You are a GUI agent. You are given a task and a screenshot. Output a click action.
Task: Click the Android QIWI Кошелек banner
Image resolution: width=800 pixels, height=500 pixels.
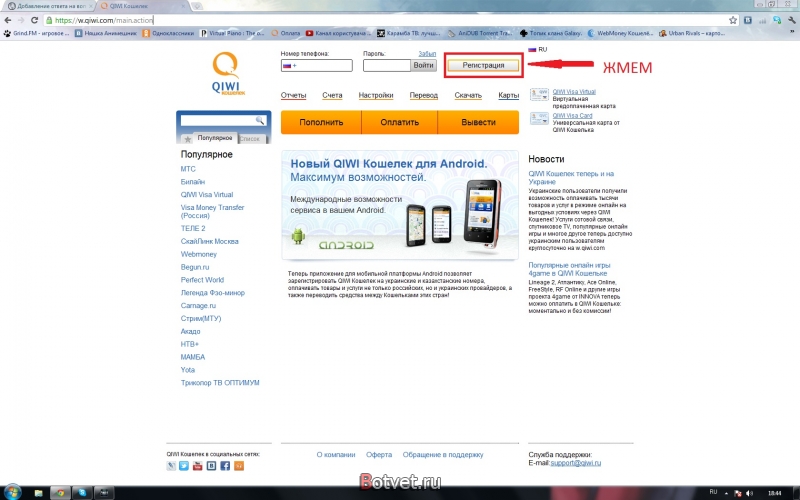pyautogui.click(x=400, y=205)
